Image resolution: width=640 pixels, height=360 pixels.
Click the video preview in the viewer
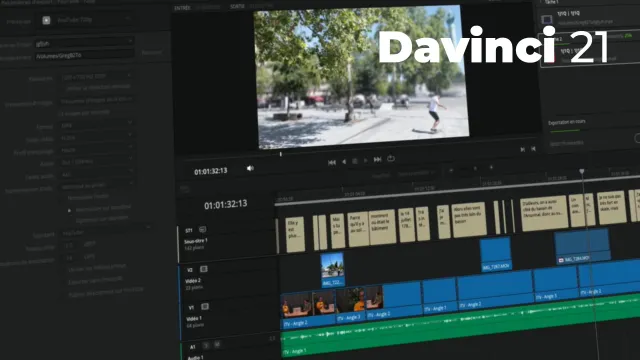(x=361, y=77)
